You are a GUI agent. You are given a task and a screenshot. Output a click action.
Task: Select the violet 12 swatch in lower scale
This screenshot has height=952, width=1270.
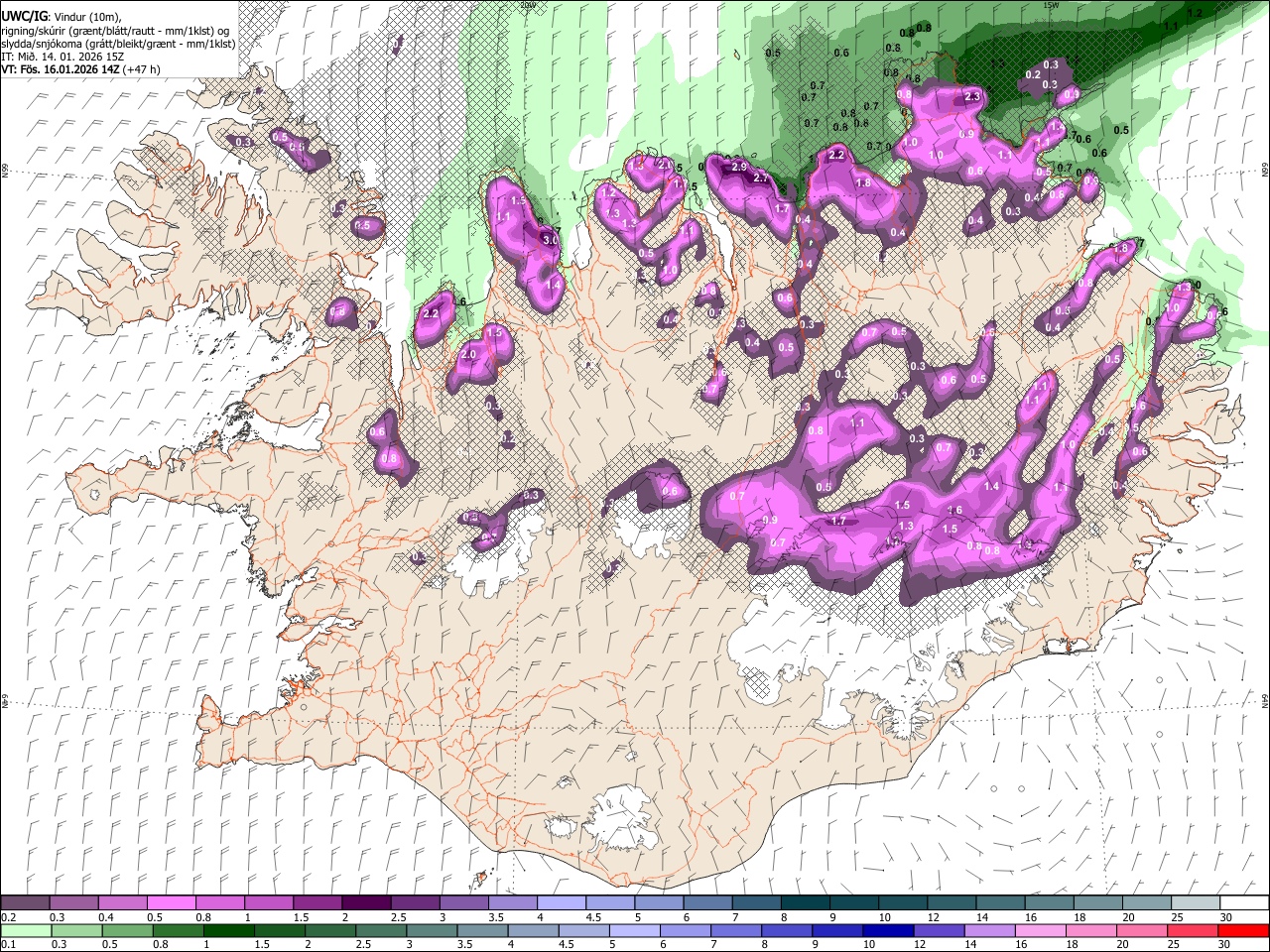938,930
